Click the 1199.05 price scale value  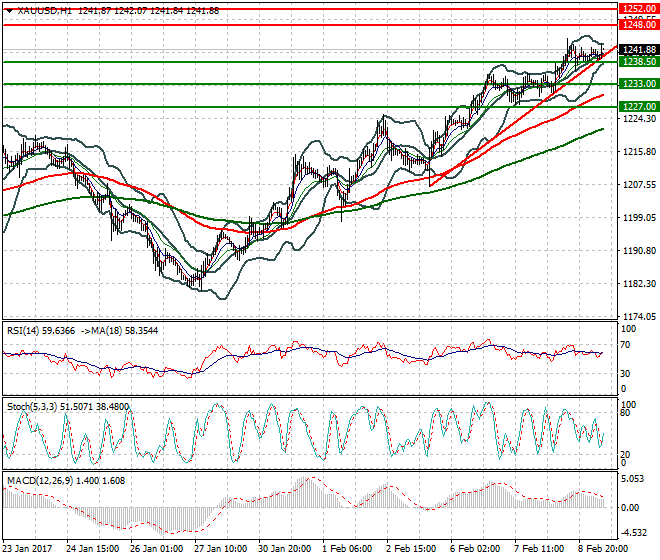pos(639,217)
